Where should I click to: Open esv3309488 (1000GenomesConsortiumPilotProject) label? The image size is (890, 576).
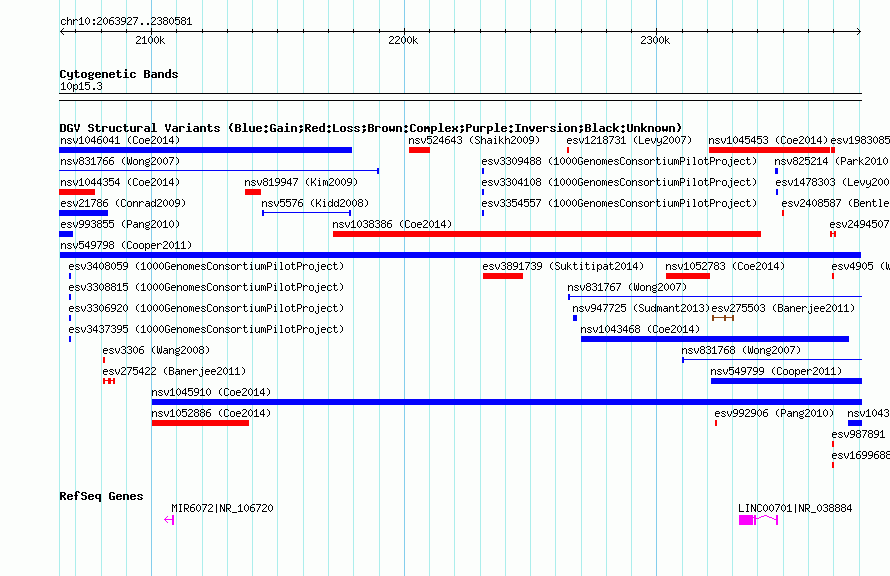(619, 161)
